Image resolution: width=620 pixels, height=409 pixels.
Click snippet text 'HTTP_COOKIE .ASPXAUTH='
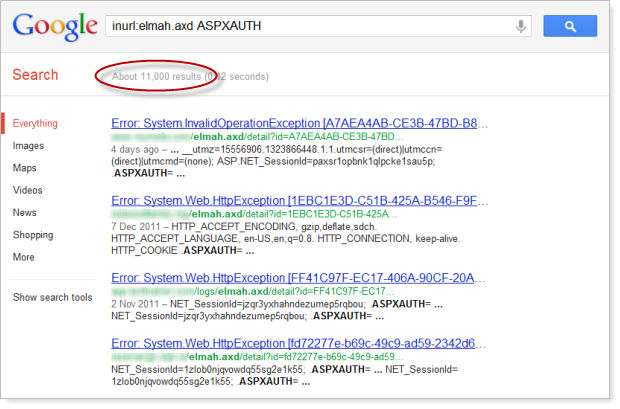pos(176,251)
